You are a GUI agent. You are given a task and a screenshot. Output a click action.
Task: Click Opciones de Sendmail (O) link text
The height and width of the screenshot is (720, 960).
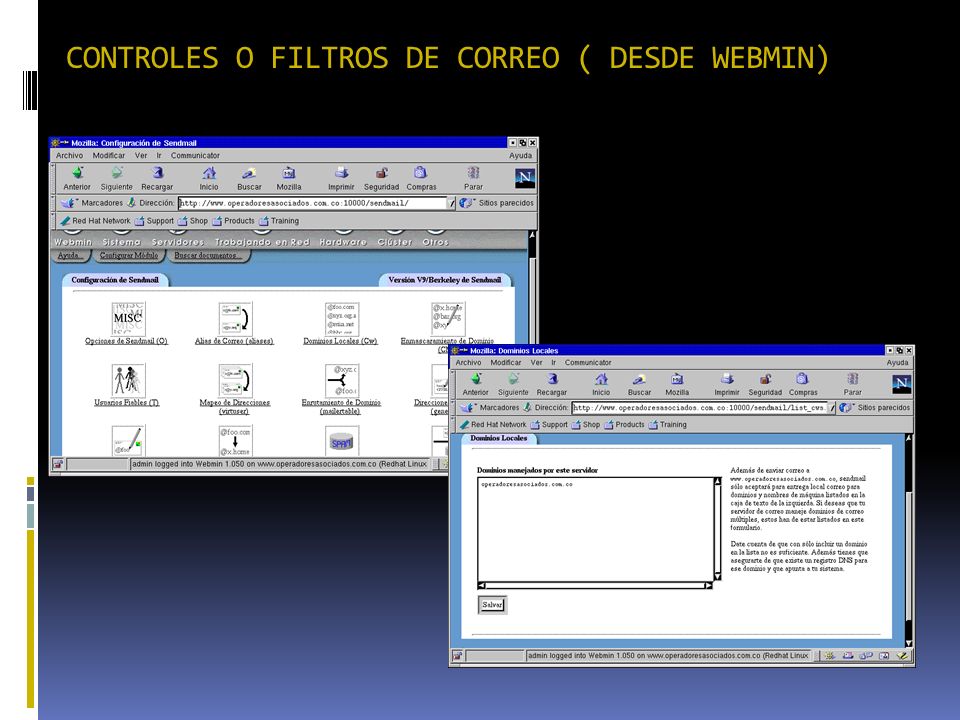(x=126, y=341)
